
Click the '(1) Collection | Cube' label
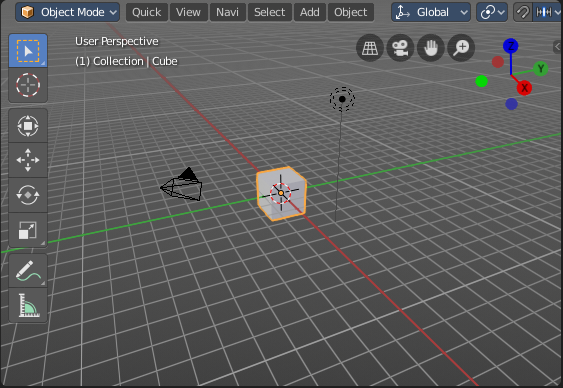[126, 61]
